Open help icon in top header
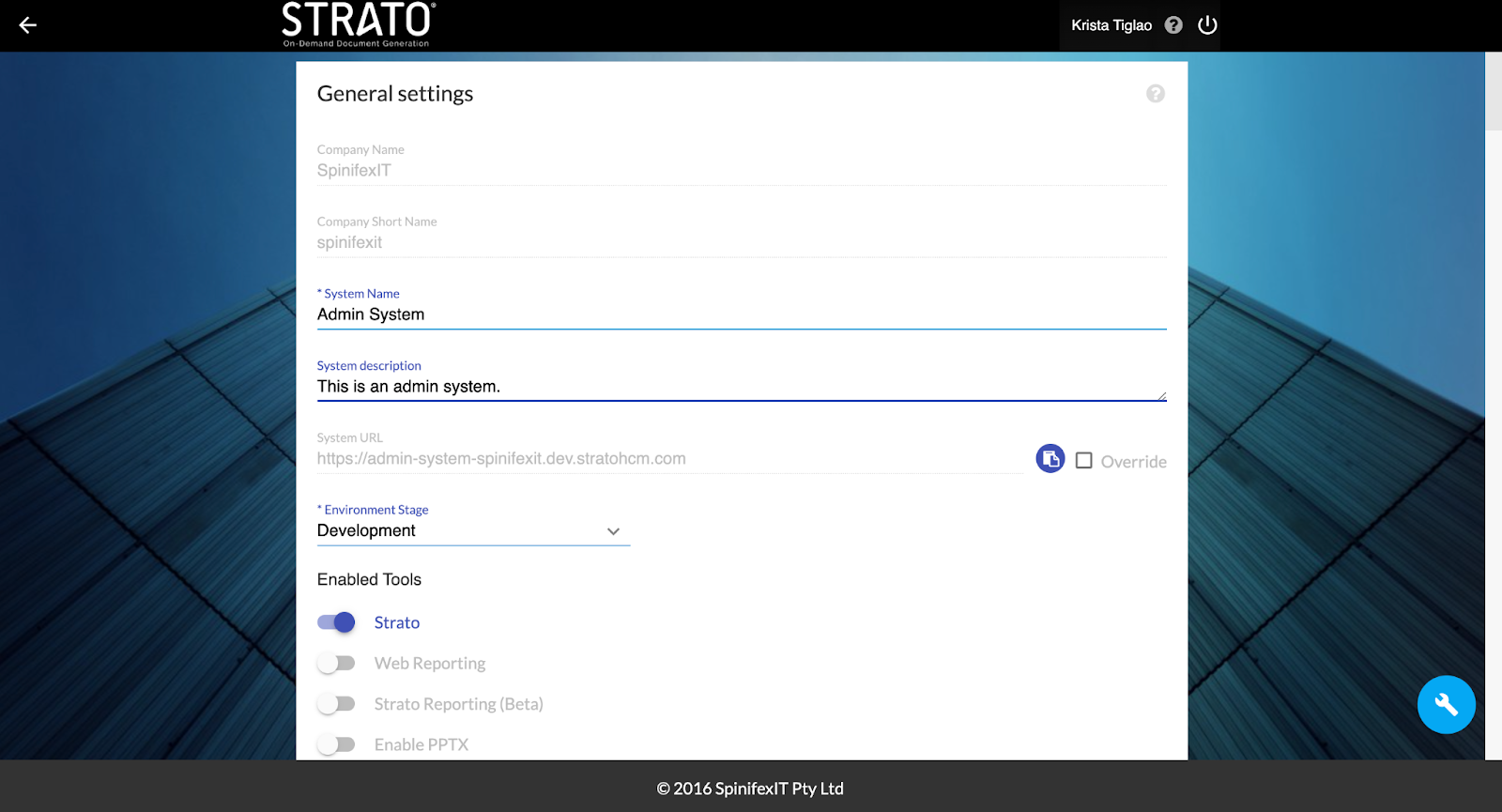The width and height of the screenshot is (1502, 812). tap(1173, 25)
